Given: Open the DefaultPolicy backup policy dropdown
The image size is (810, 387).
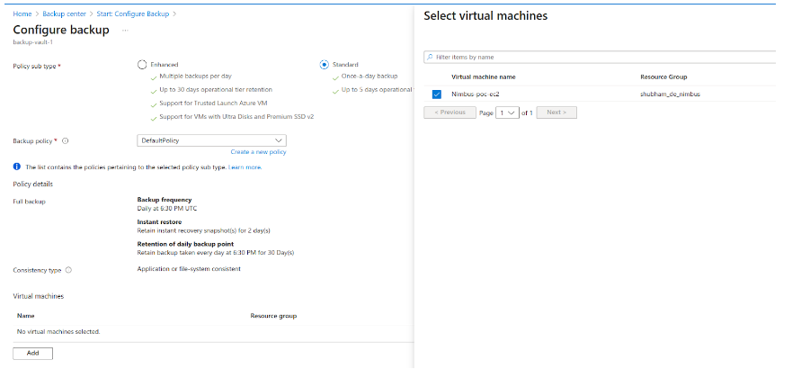Looking at the screenshot, I should [x=211, y=141].
